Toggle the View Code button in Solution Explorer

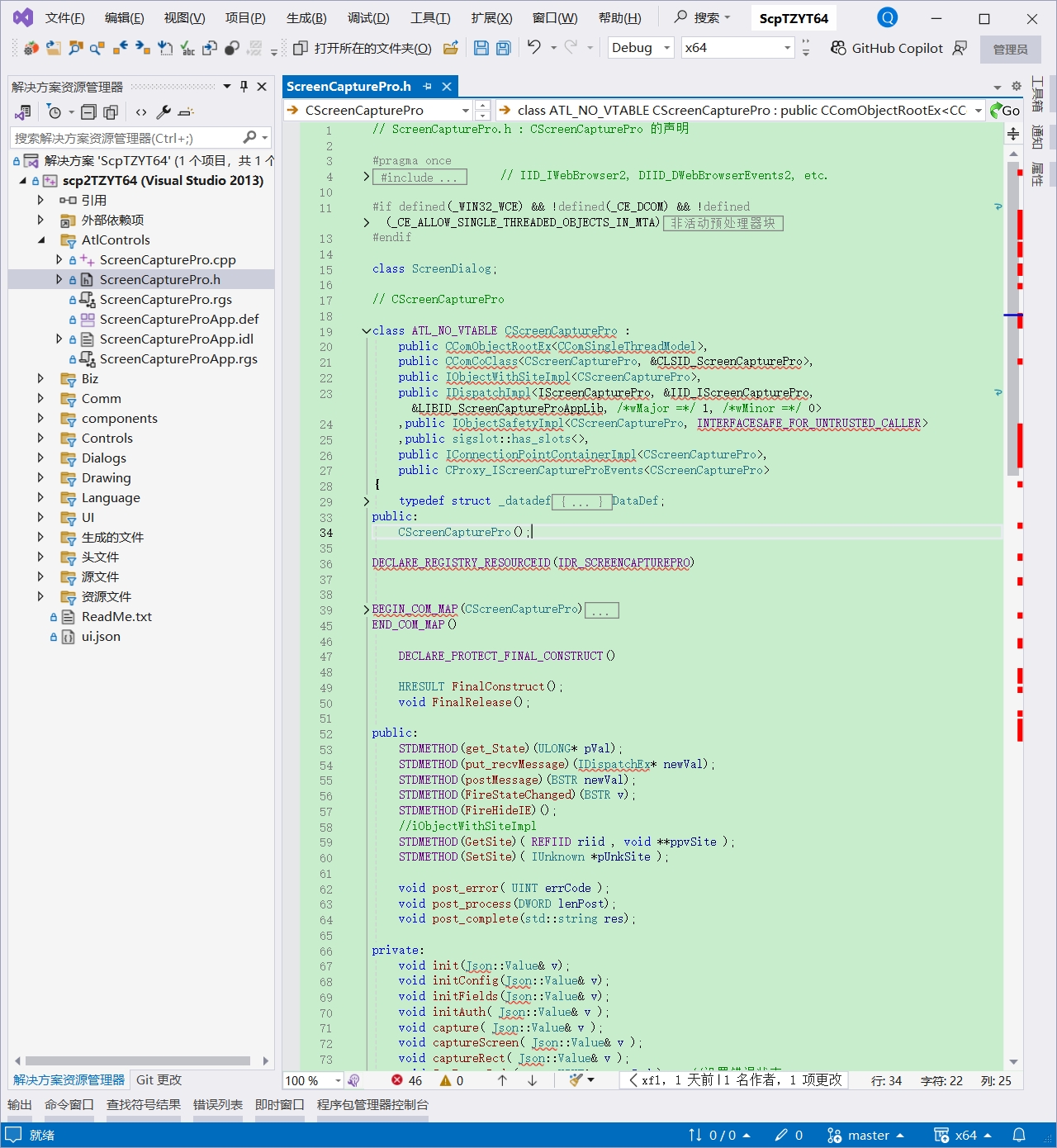pos(141,112)
